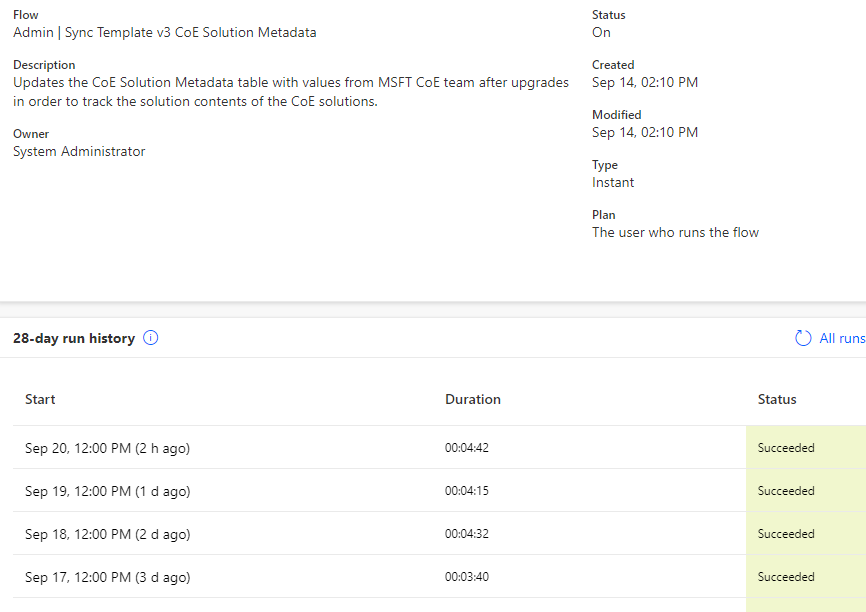Click the Succeeded badge on the Sep 20 run
The height and width of the screenshot is (612, 866).
(786, 448)
